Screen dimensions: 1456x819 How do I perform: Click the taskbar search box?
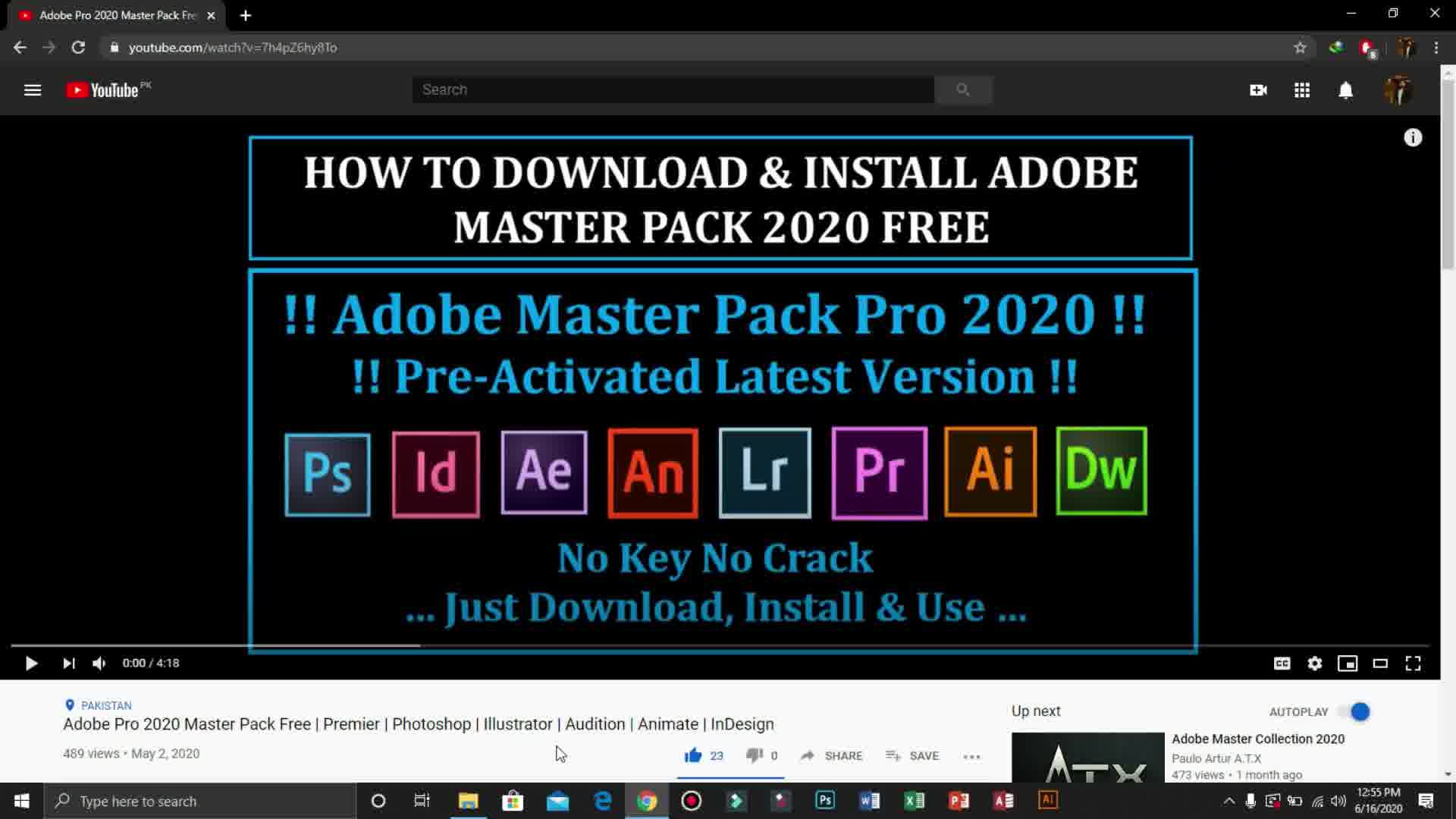(x=200, y=801)
